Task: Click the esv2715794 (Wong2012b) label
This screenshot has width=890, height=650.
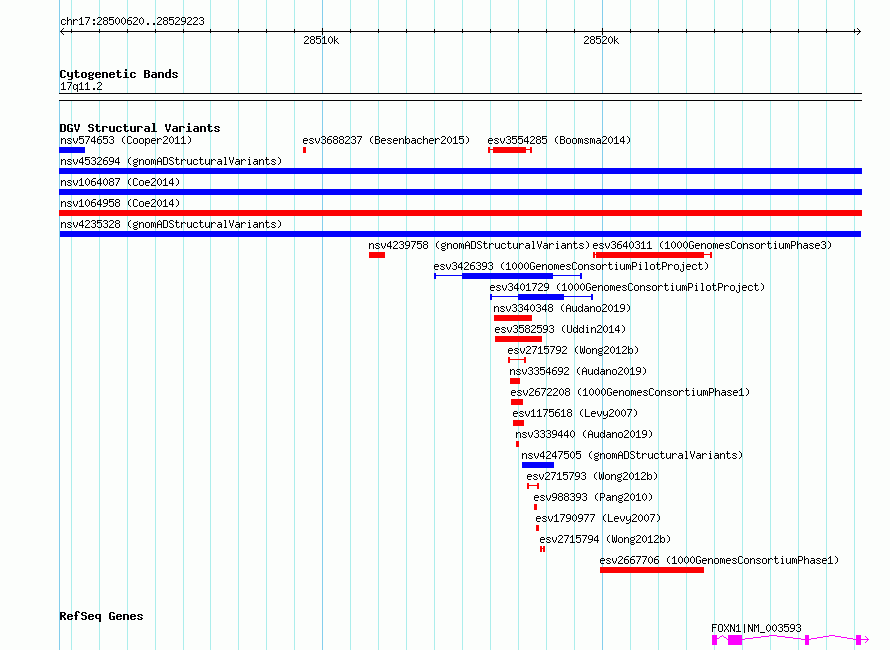Action: [x=605, y=539]
